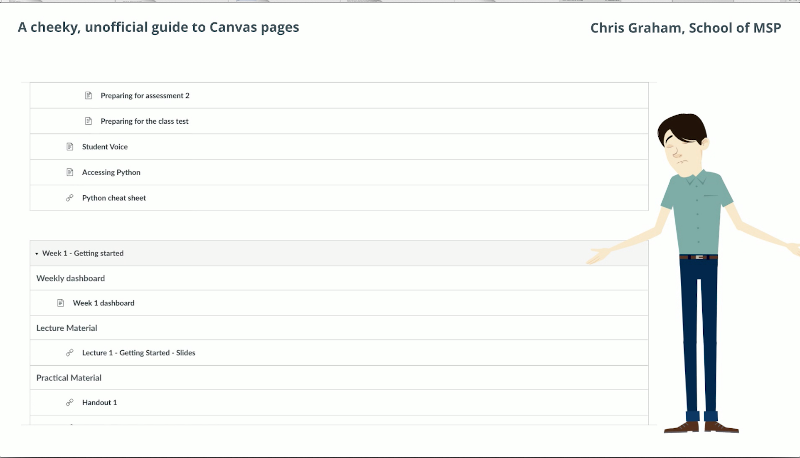Go to the Accessing Python page
The height and width of the screenshot is (458, 800).
click(111, 172)
